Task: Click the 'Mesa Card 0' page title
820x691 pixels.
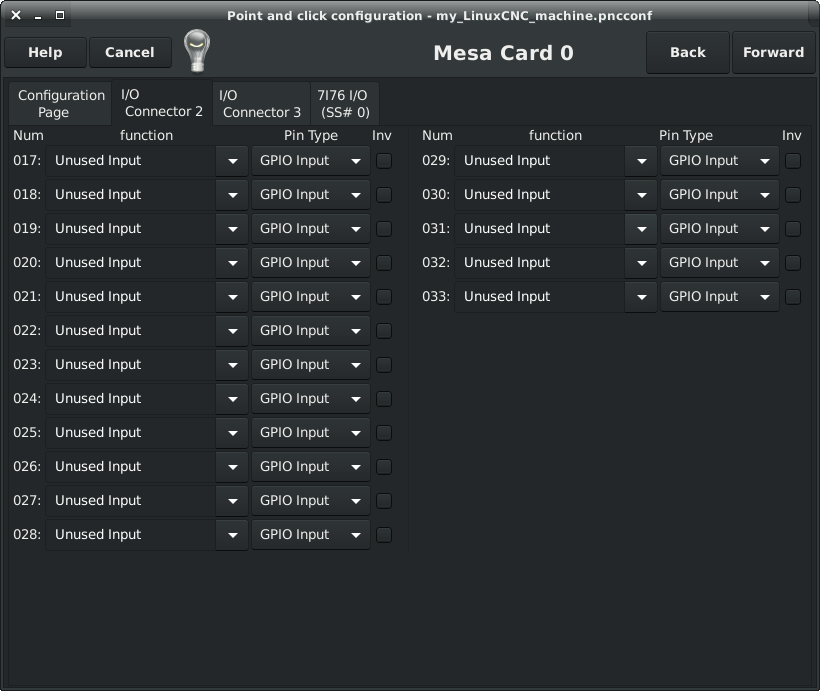Action: tap(504, 53)
